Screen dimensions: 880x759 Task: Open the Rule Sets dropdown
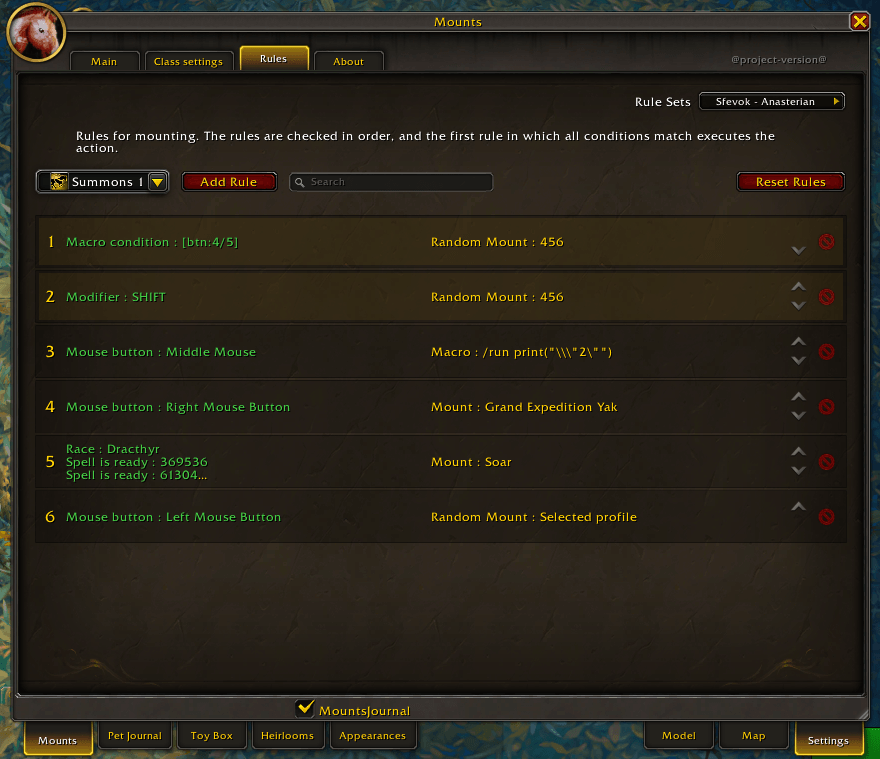[x=772, y=102]
